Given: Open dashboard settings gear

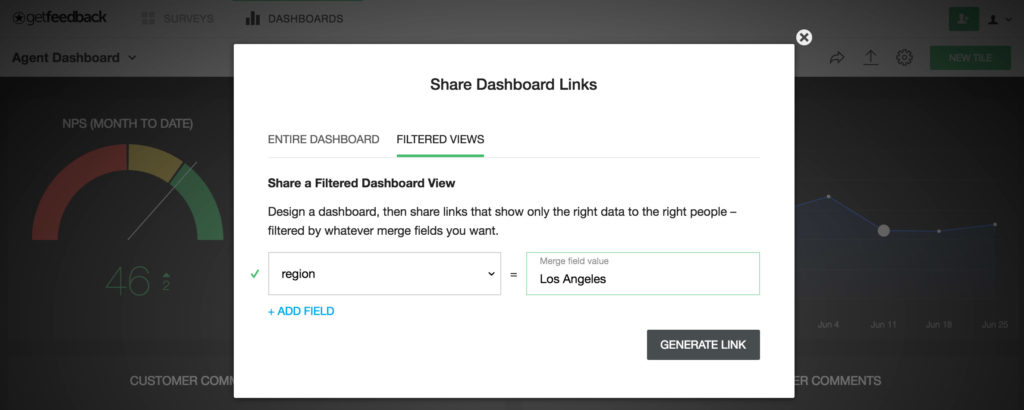Looking at the screenshot, I should pos(904,58).
